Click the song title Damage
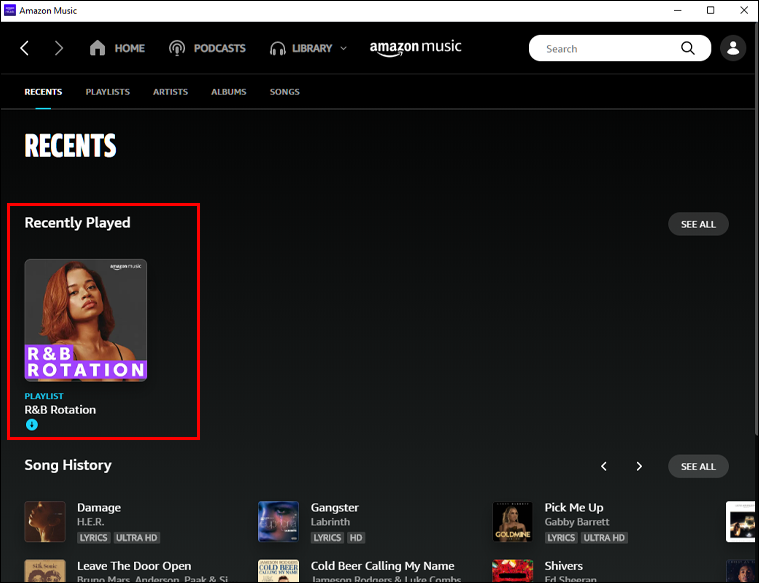Image resolution: width=759 pixels, height=583 pixels. (99, 507)
